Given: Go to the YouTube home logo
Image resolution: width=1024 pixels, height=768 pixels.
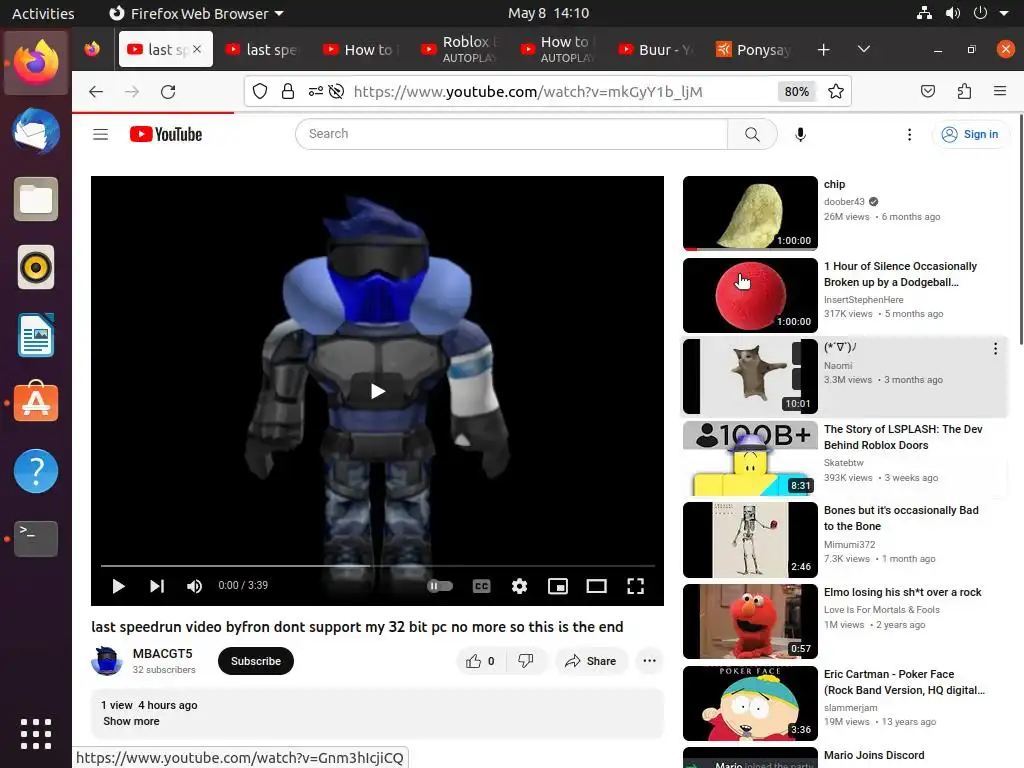Looking at the screenshot, I should [166, 135].
